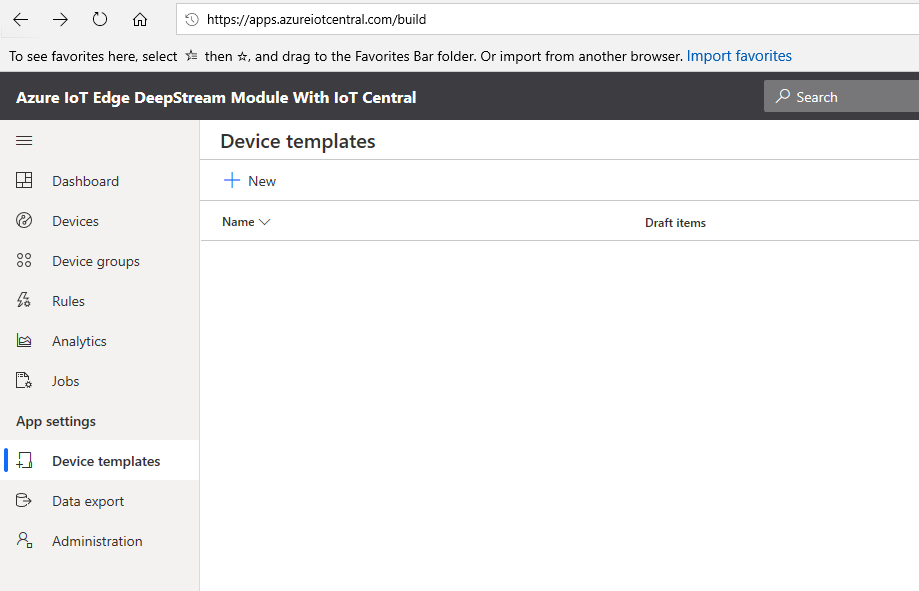Collapse the sidebar with the hamburger icon
Image resolution: width=919 pixels, height=591 pixels.
point(24,141)
